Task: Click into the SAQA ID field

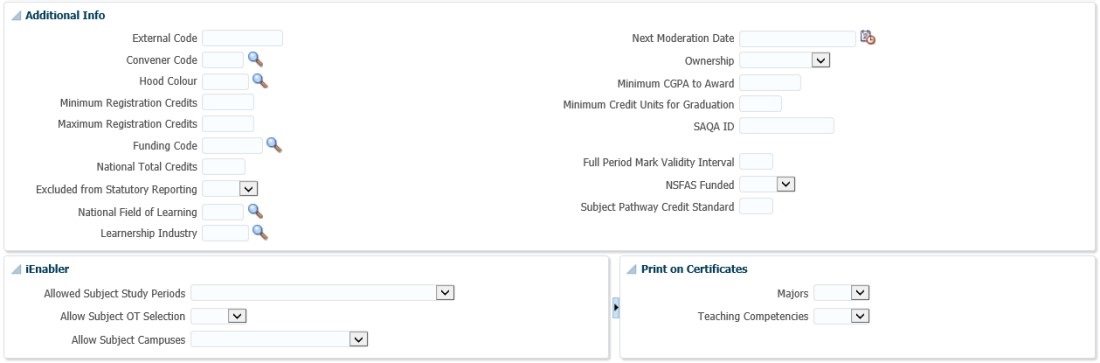Action: point(786,126)
